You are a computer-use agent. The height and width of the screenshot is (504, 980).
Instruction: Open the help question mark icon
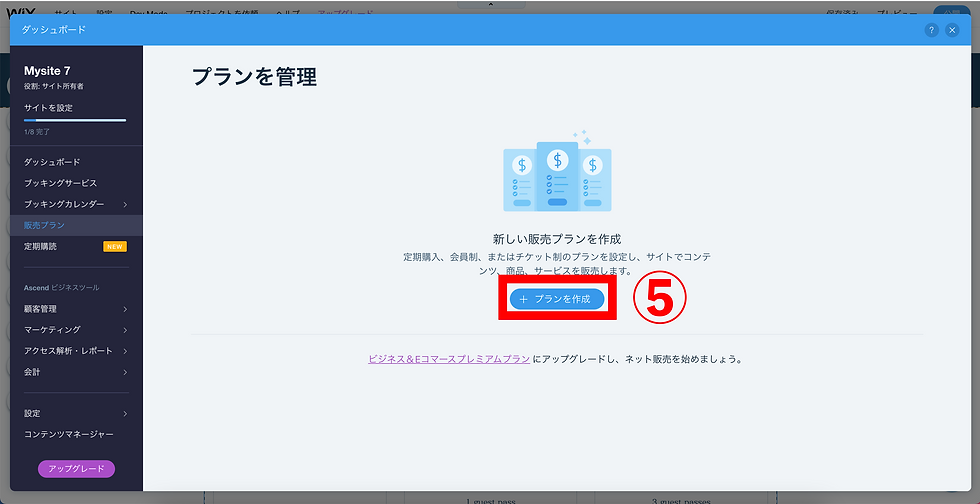pyautogui.click(x=931, y=30)
